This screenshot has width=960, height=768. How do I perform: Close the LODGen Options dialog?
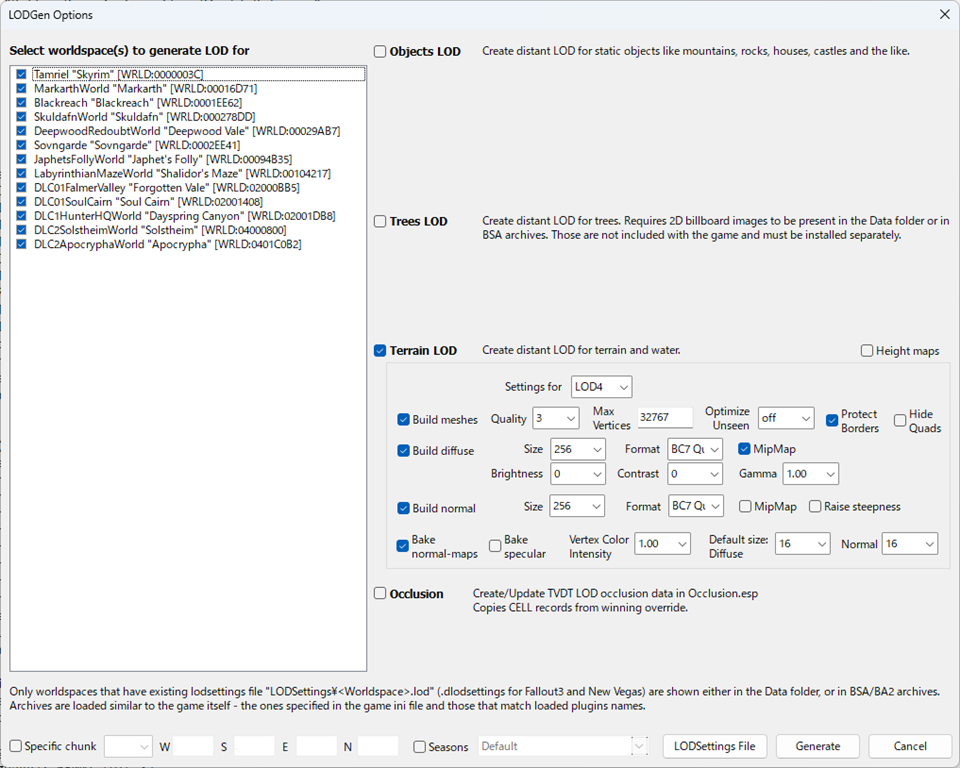tap(945, 14)
